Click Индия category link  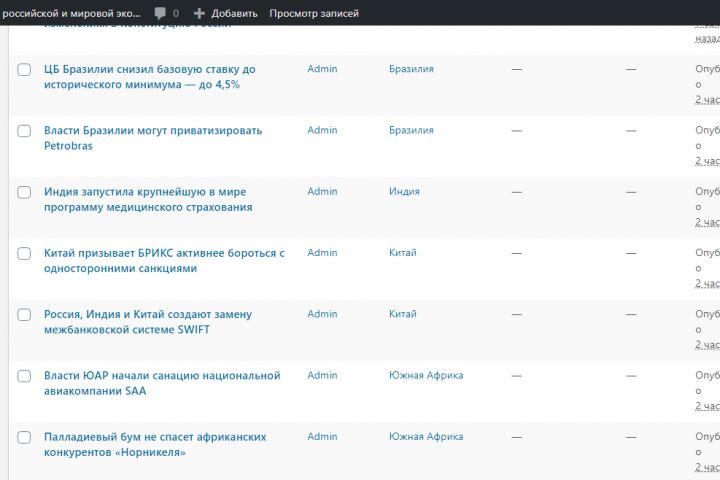(x=404, y=191)
